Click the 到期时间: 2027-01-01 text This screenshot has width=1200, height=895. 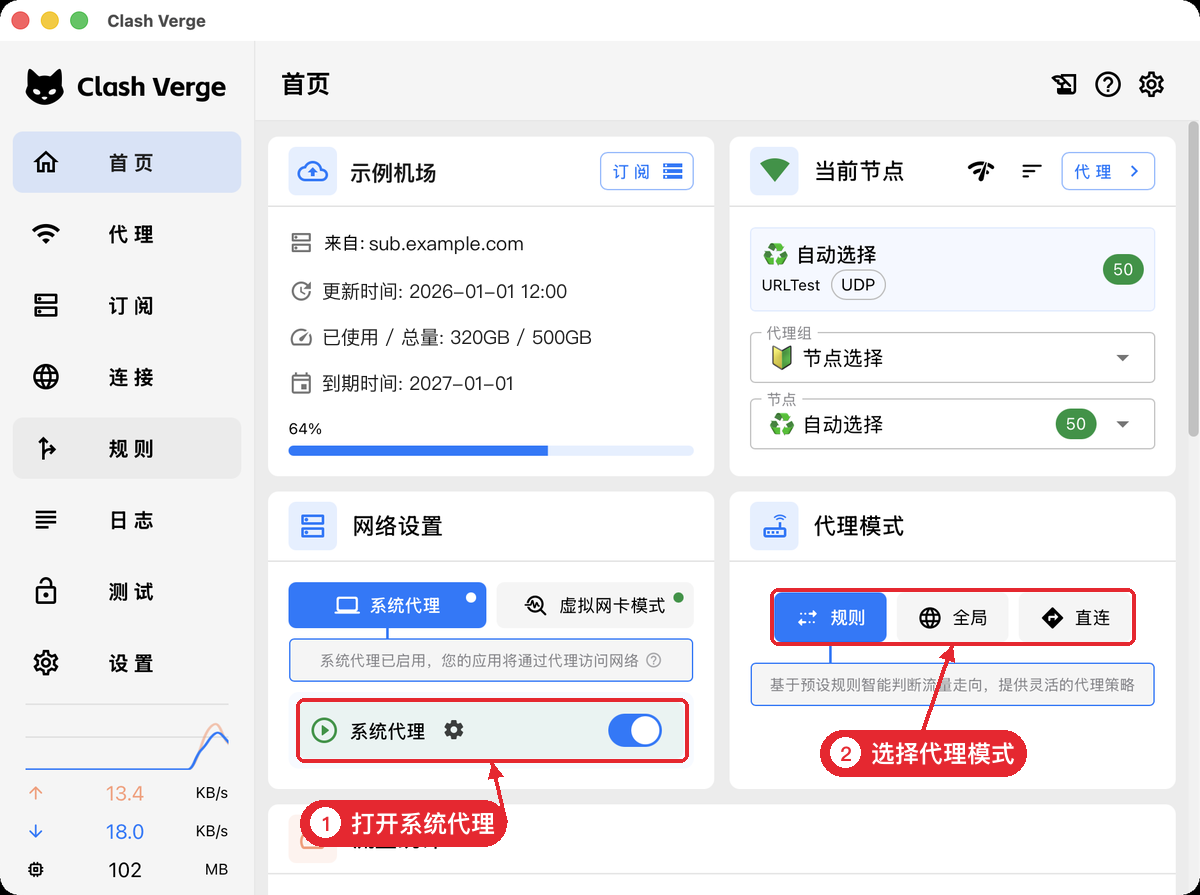click(x=418, y=383)
